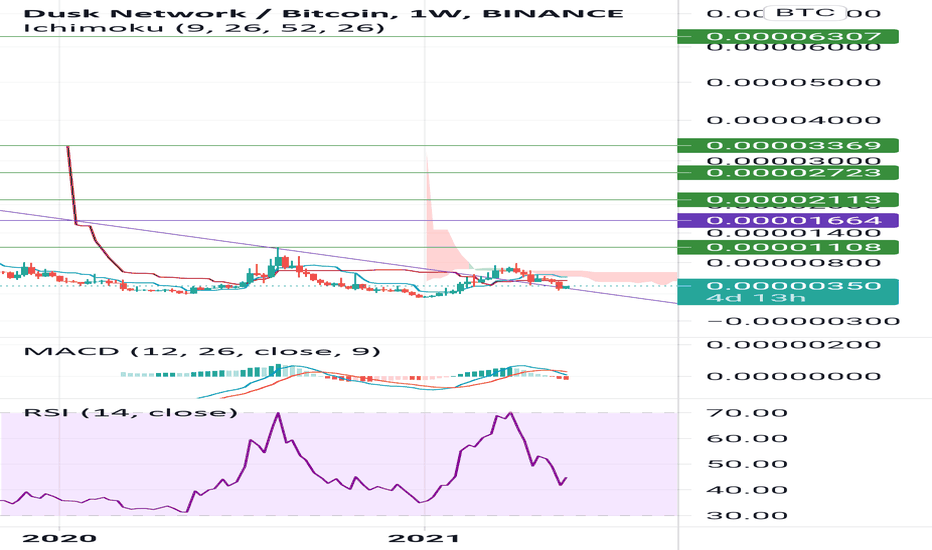The image size is (932, 550).
Task: Click the 2021 label on time axis
Action: tap(423, 538)
